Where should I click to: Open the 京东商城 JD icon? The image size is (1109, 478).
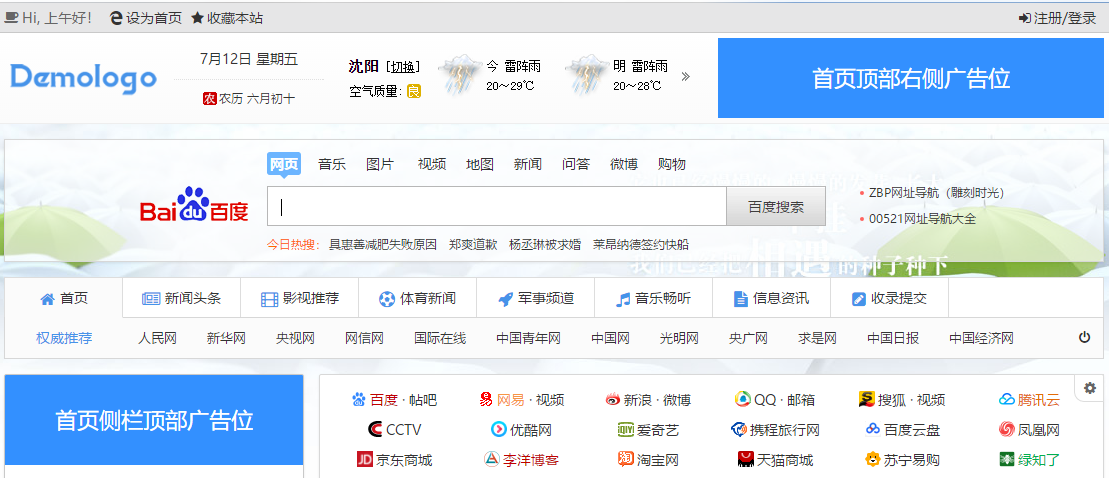click(365, 460)
